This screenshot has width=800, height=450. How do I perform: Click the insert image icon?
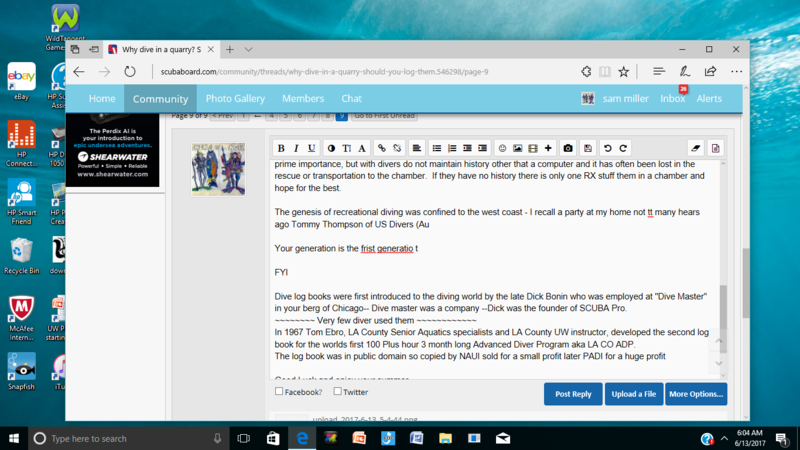click(517, 148)
